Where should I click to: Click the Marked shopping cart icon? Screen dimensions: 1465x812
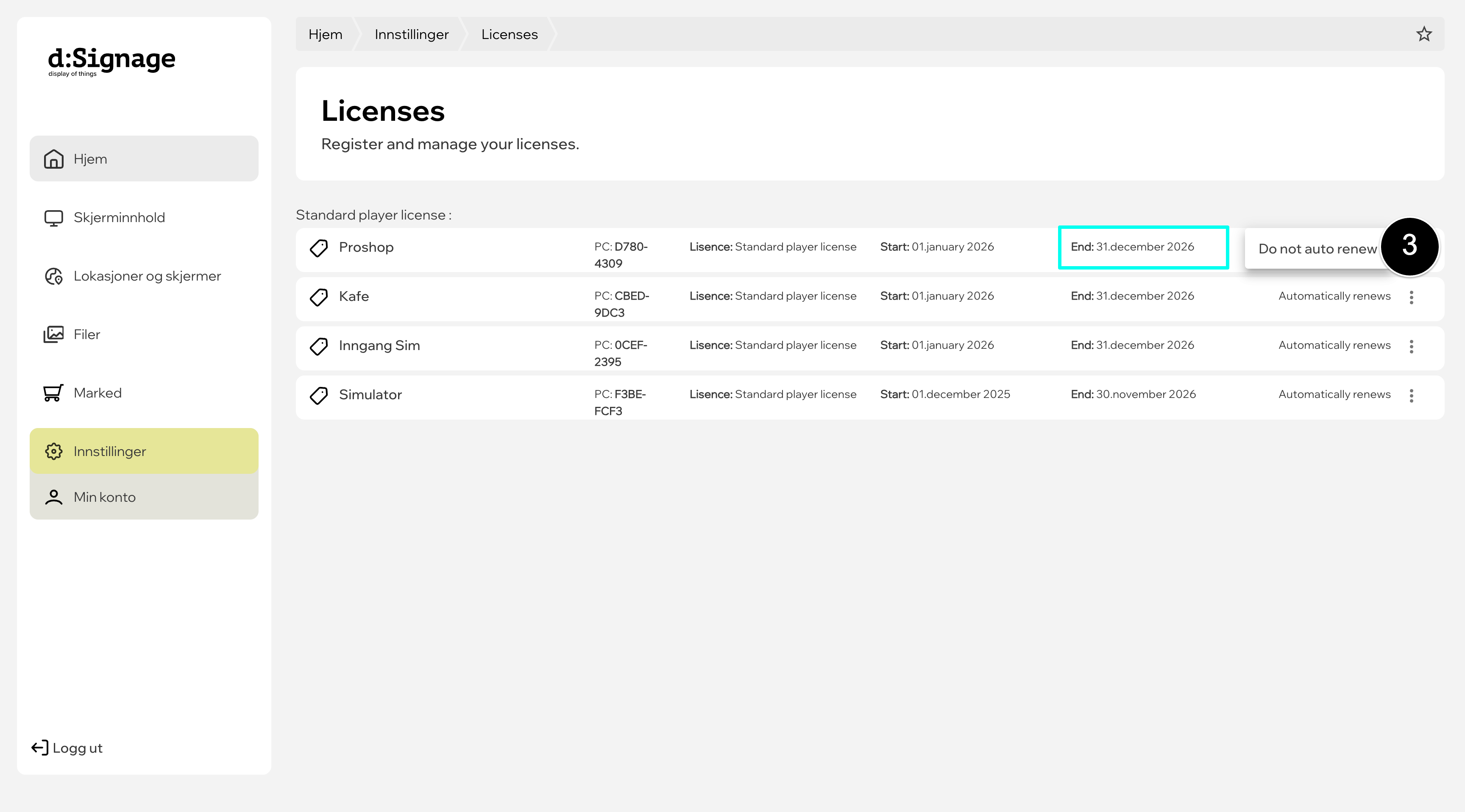coord(53,393)
